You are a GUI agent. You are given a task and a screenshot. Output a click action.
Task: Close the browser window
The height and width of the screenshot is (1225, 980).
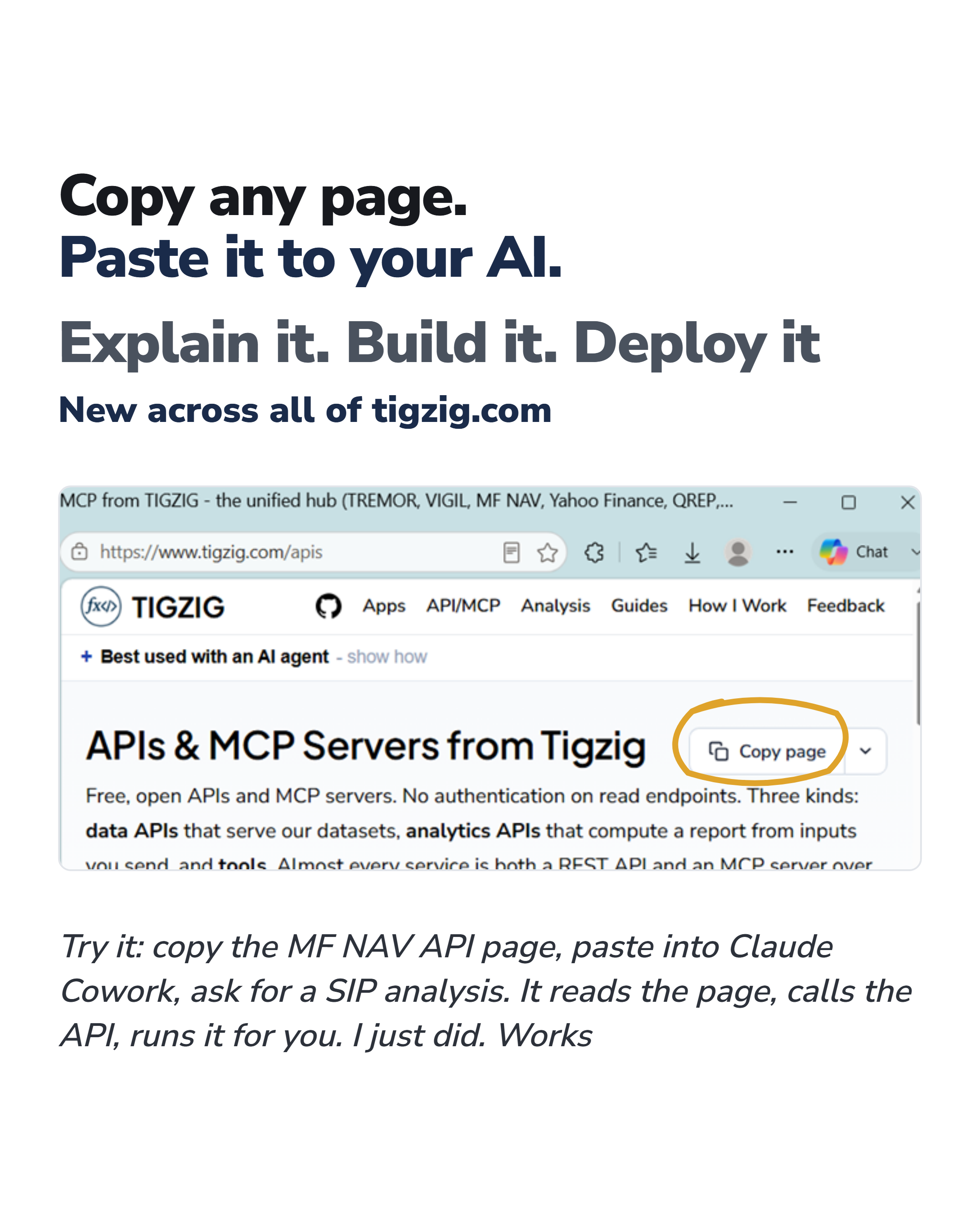(x=907, y=502)
